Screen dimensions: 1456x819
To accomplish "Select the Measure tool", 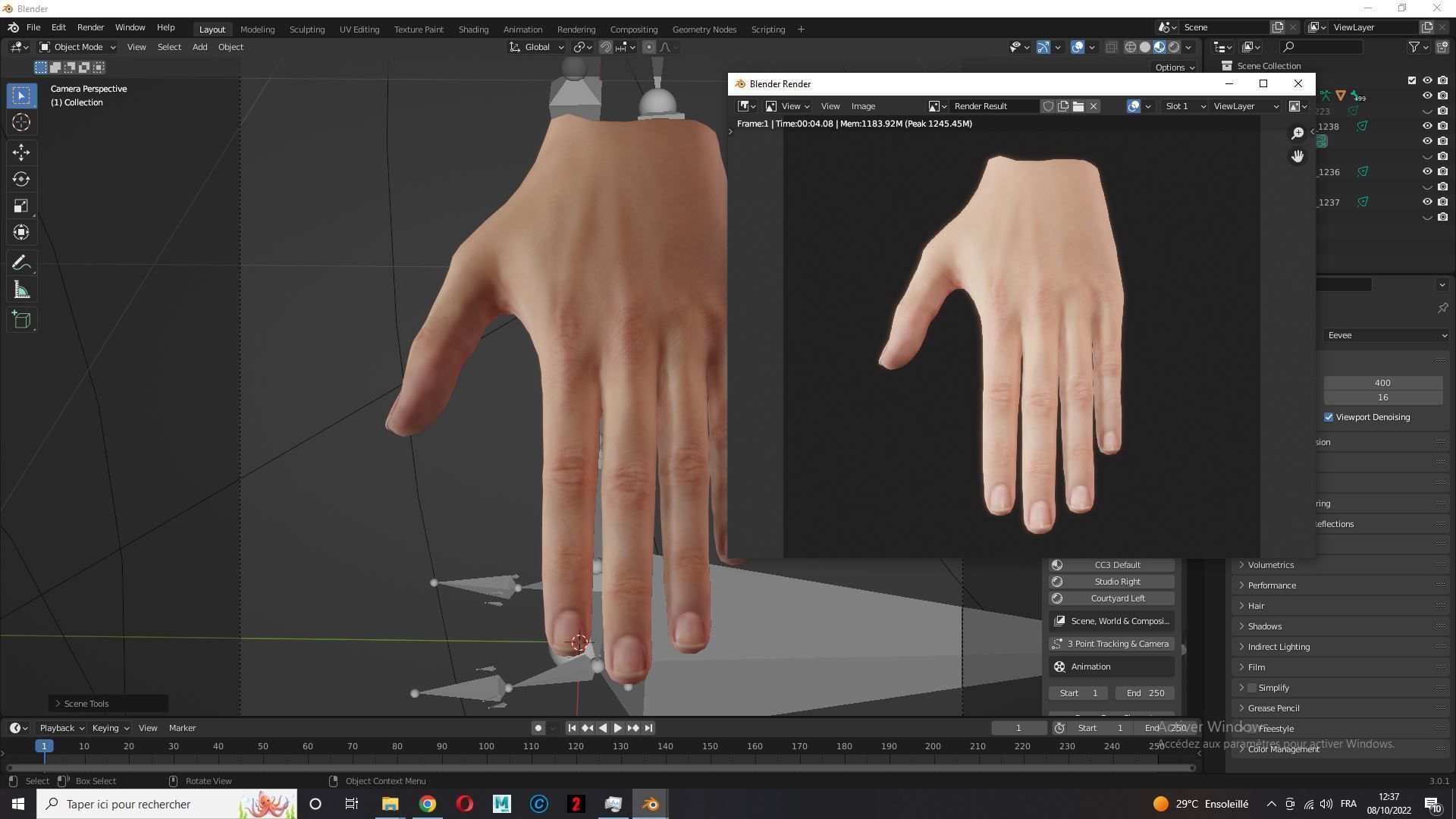I will (x=21, y=289).
